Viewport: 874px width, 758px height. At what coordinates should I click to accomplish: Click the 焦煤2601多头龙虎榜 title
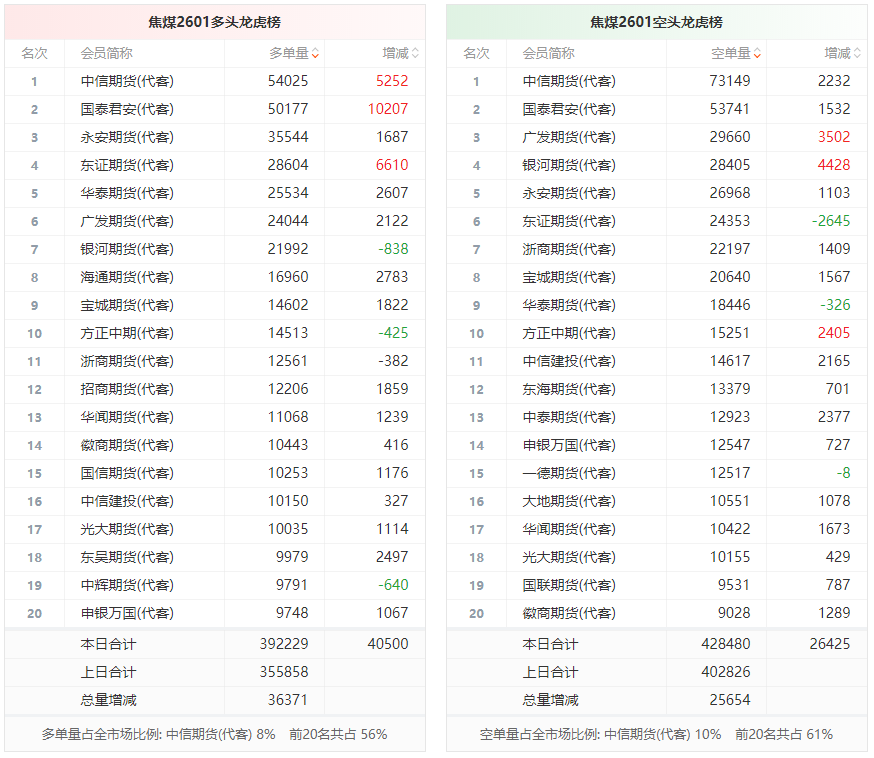tap(215, 22)
